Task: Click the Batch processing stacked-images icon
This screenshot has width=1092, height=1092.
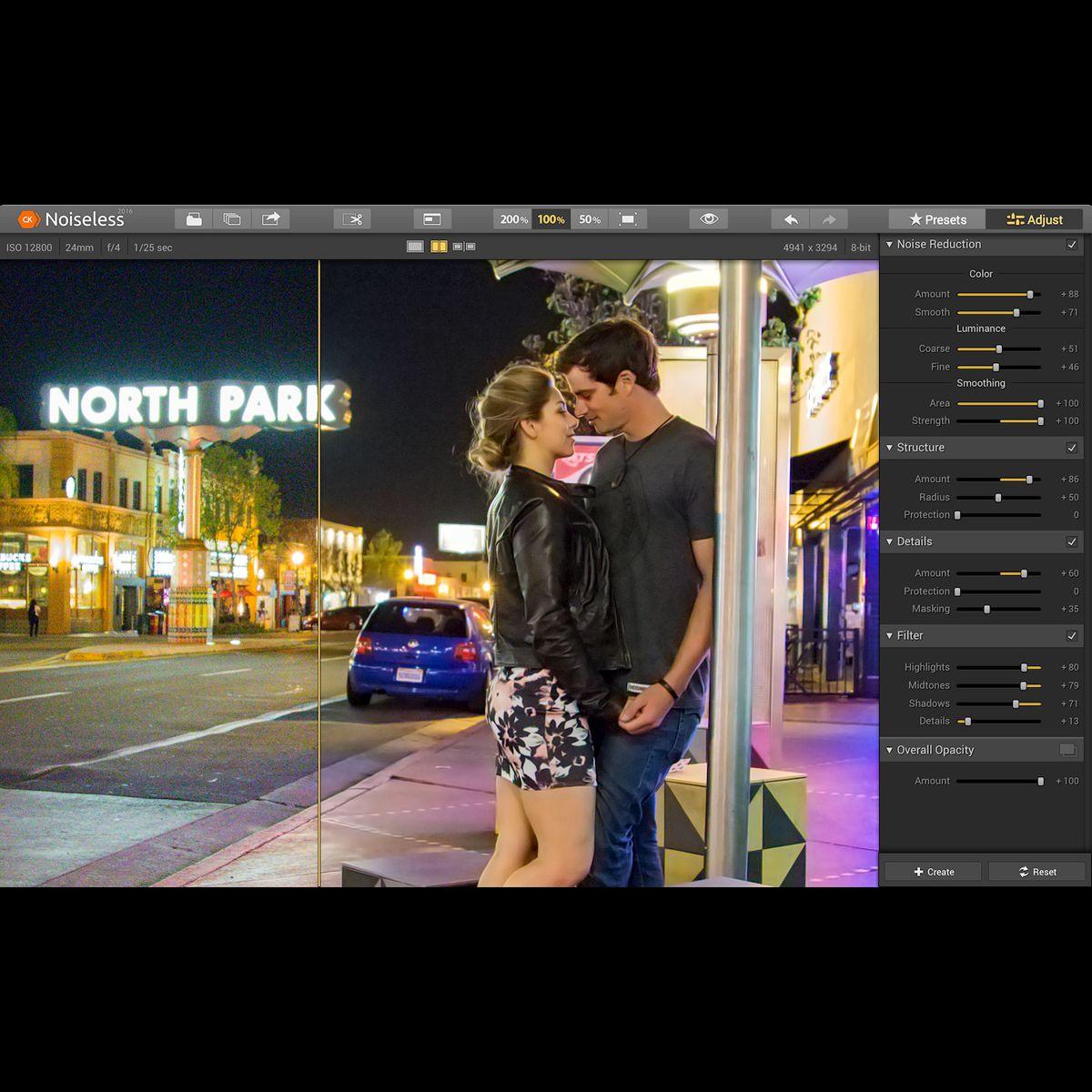Action: (x=232, y=219)
